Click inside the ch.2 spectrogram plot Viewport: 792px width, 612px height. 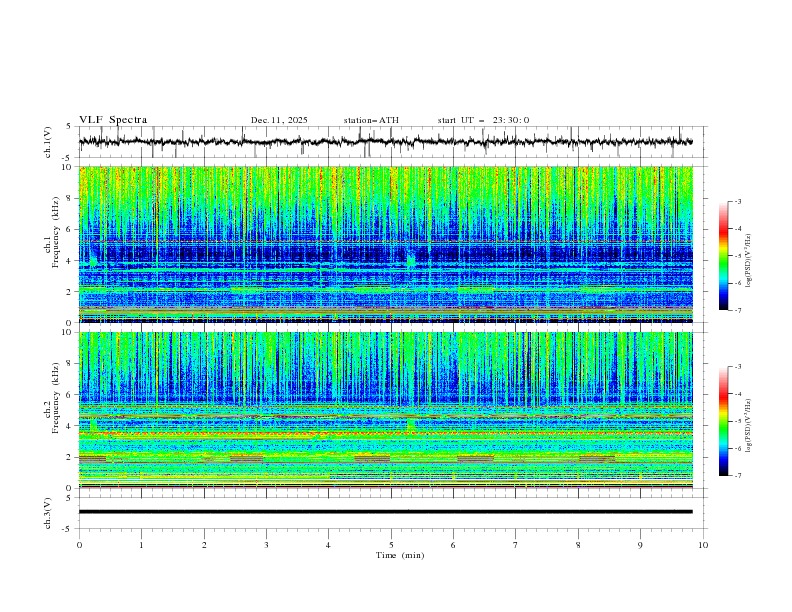[385, 410]
